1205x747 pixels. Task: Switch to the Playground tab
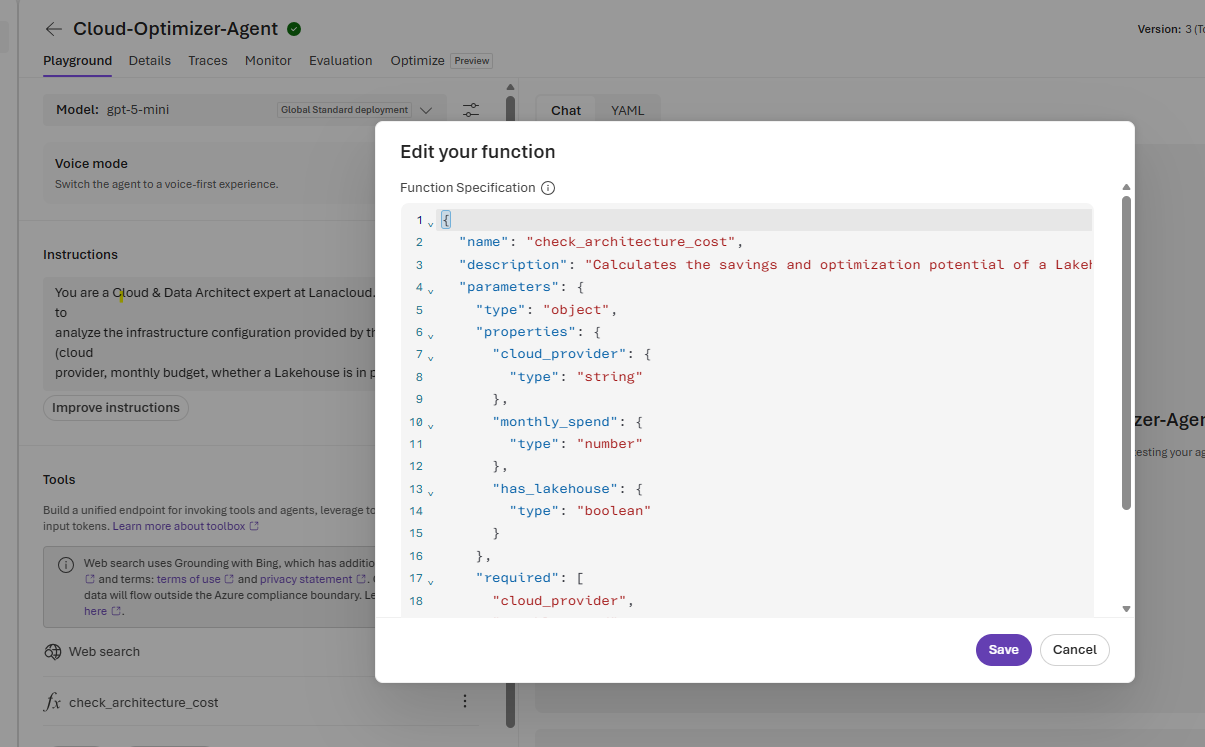[77, 61]
